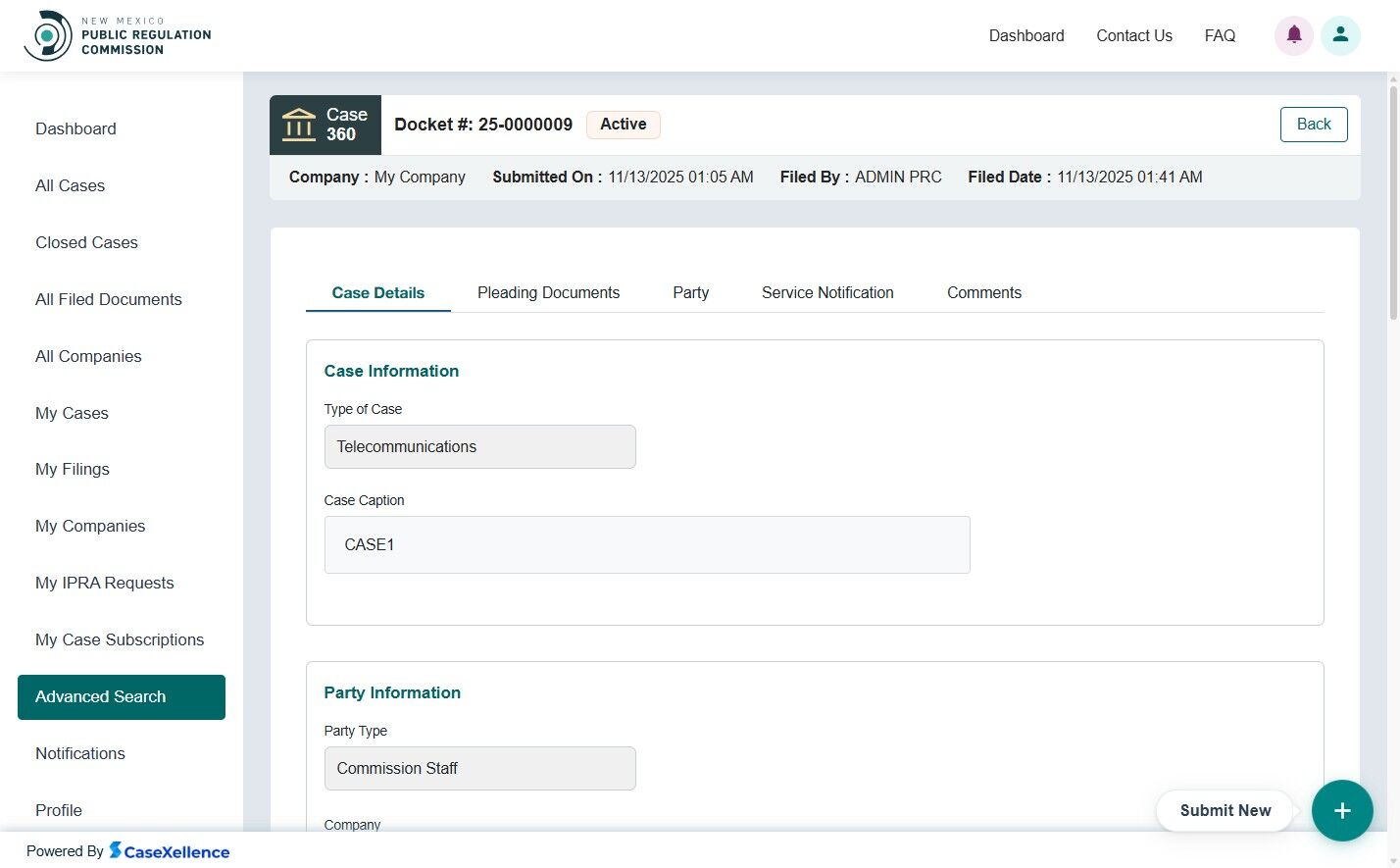Open All Cases in the sidebar

[x=70, y=185]
